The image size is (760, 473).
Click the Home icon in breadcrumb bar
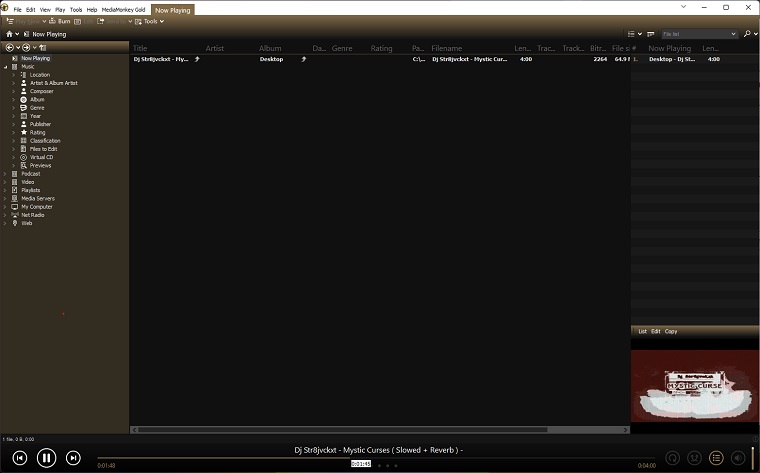click(9, 34)
